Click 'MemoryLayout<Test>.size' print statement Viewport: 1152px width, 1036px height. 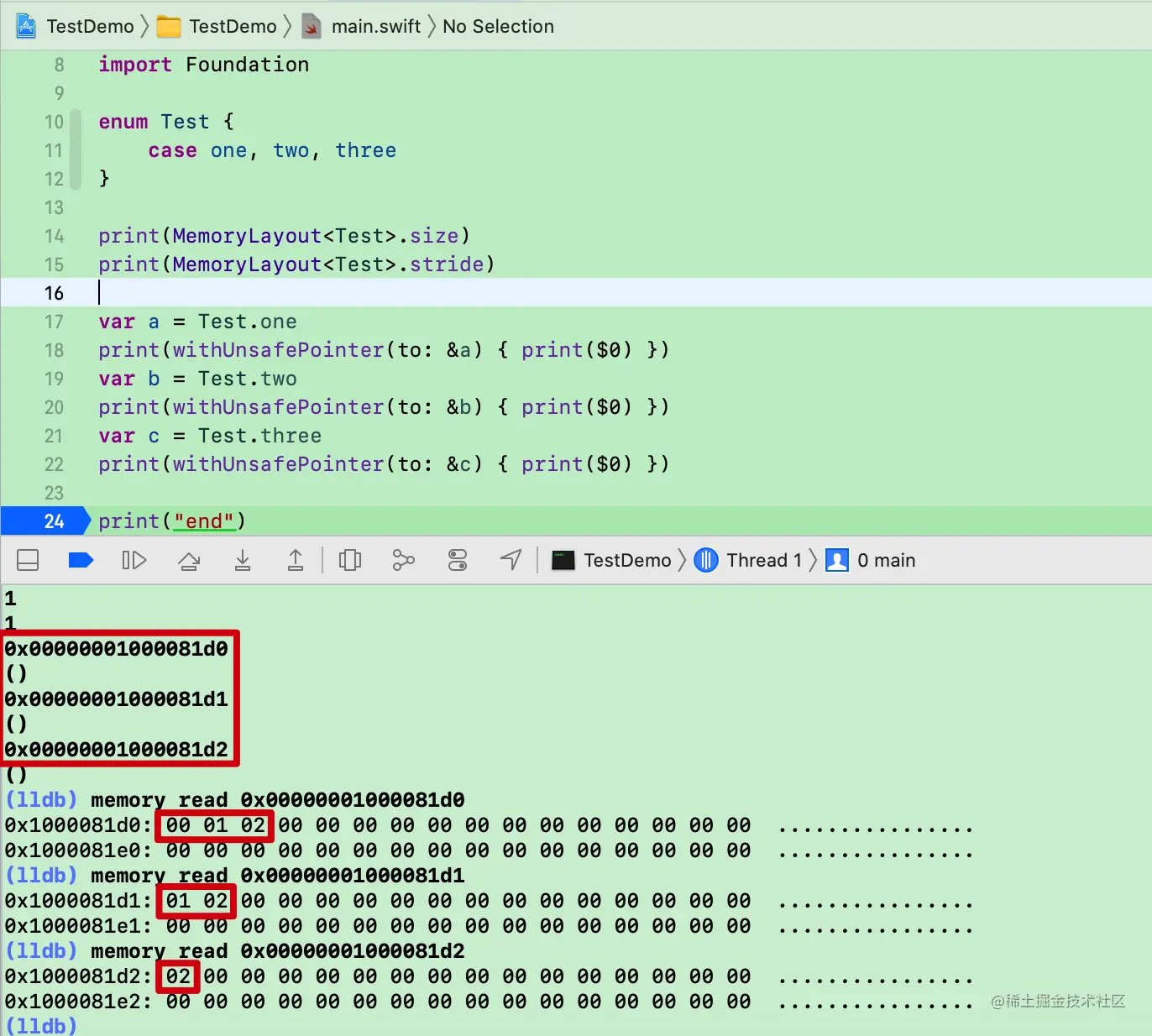[x=284, y=236]
